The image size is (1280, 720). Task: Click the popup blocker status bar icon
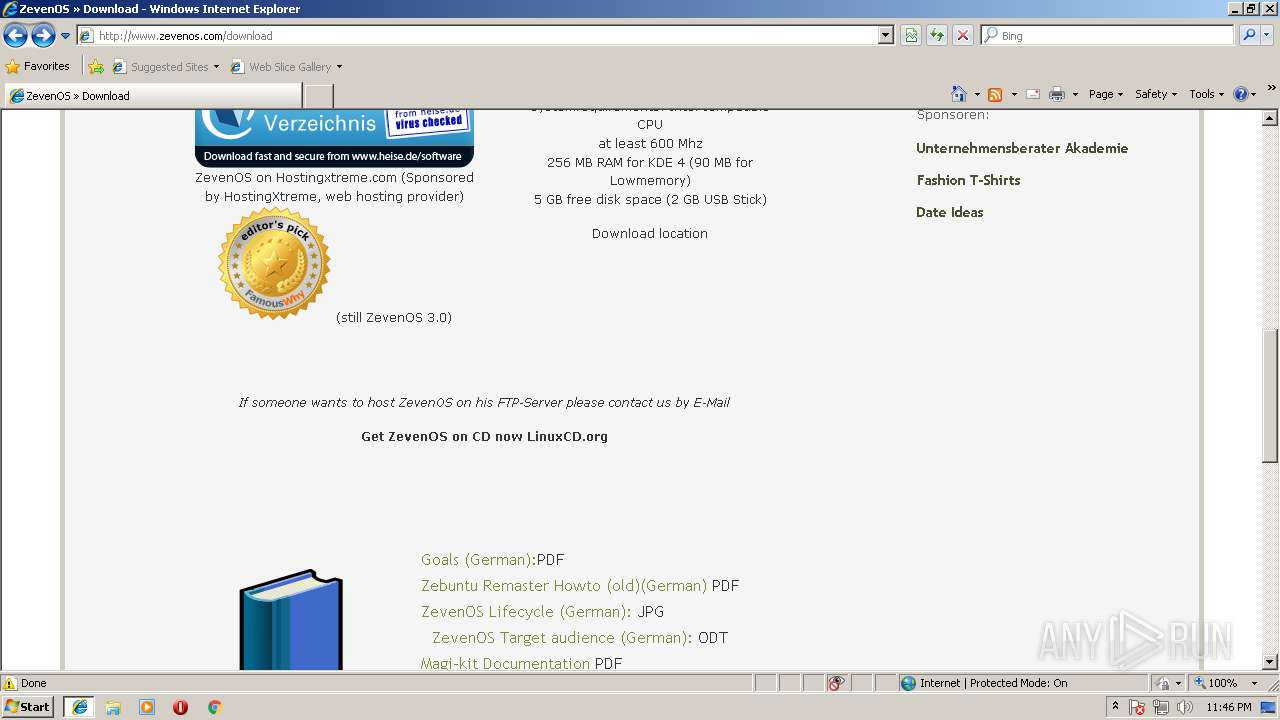click(836, 683)
